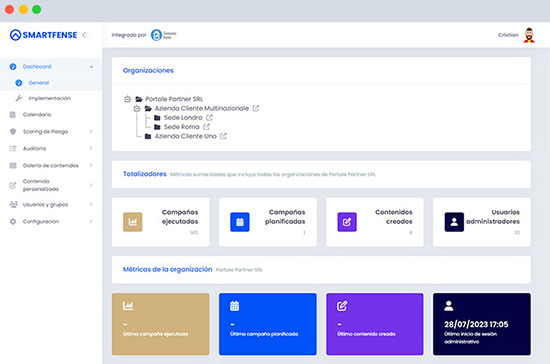Open Sede Roma external link icon
The image size is (550, 364).
pos(206,126)
